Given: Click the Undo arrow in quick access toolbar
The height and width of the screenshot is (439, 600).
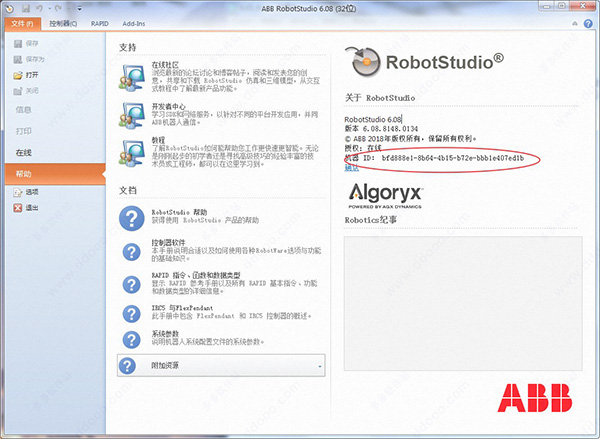Looking at the screenshot, I should 39,8.
